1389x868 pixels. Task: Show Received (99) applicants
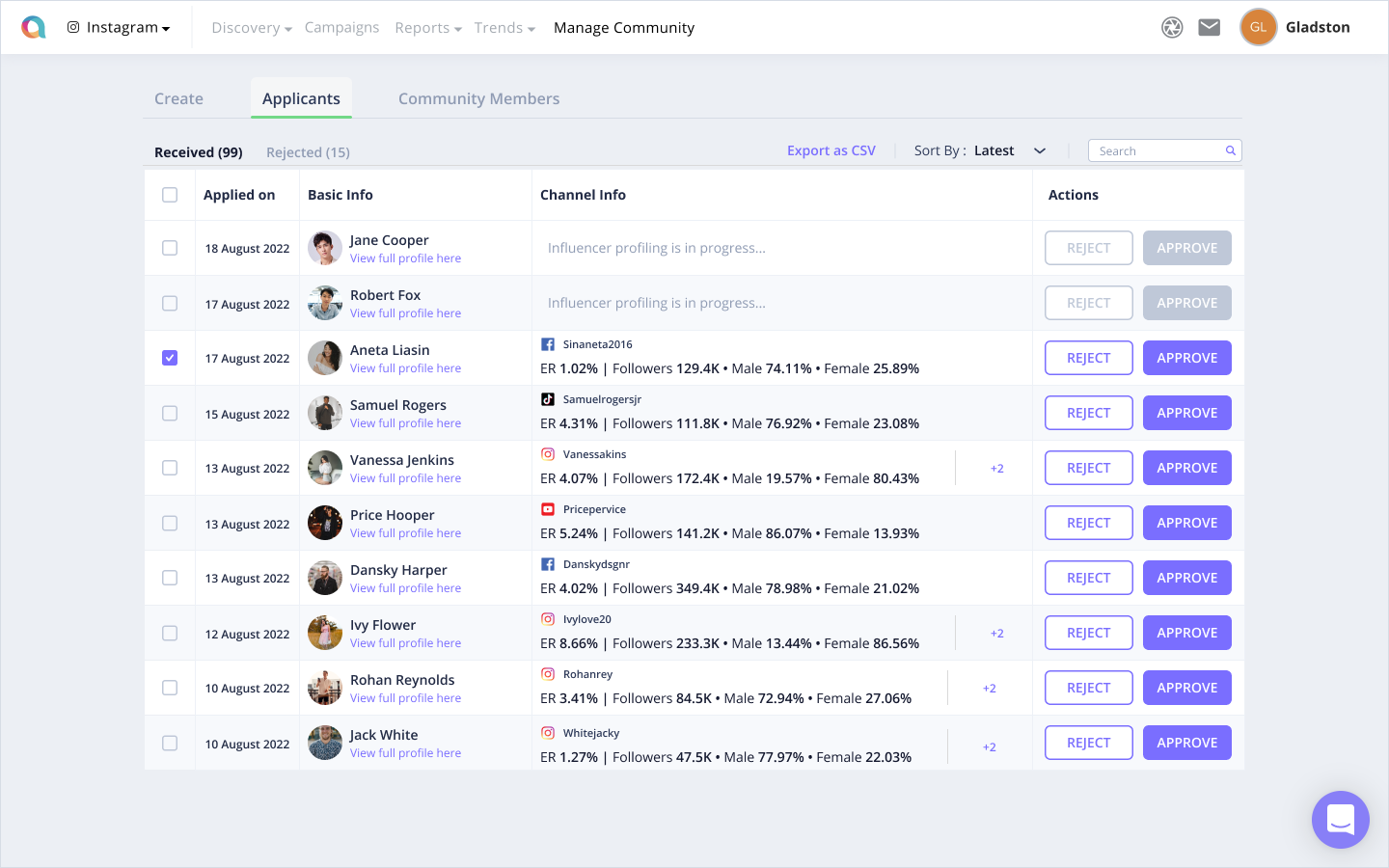coord(199,152)
